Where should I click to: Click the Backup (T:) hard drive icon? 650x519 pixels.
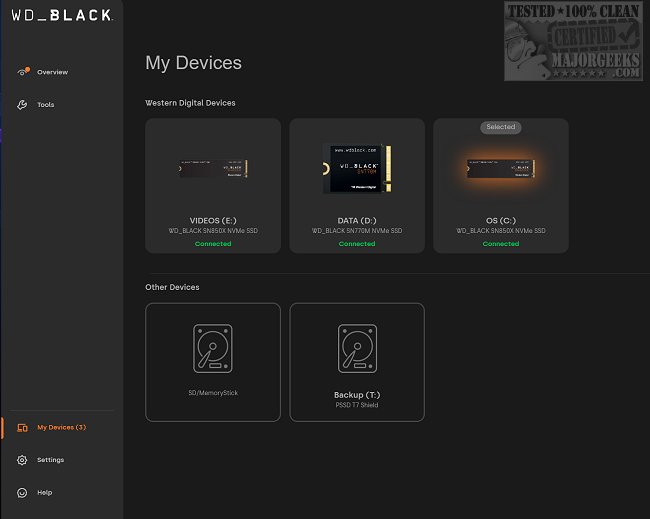[357, 349]
